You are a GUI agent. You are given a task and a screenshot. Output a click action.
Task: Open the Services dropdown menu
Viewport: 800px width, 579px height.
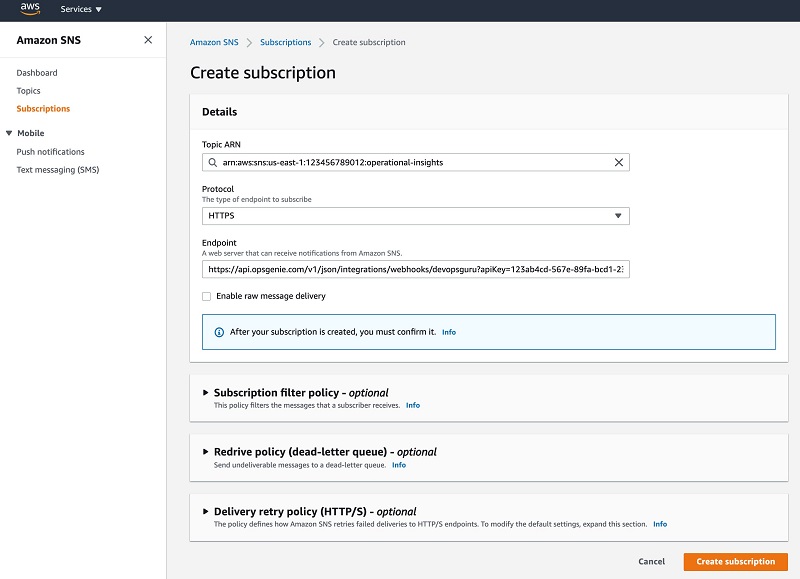tap(81, 9)
